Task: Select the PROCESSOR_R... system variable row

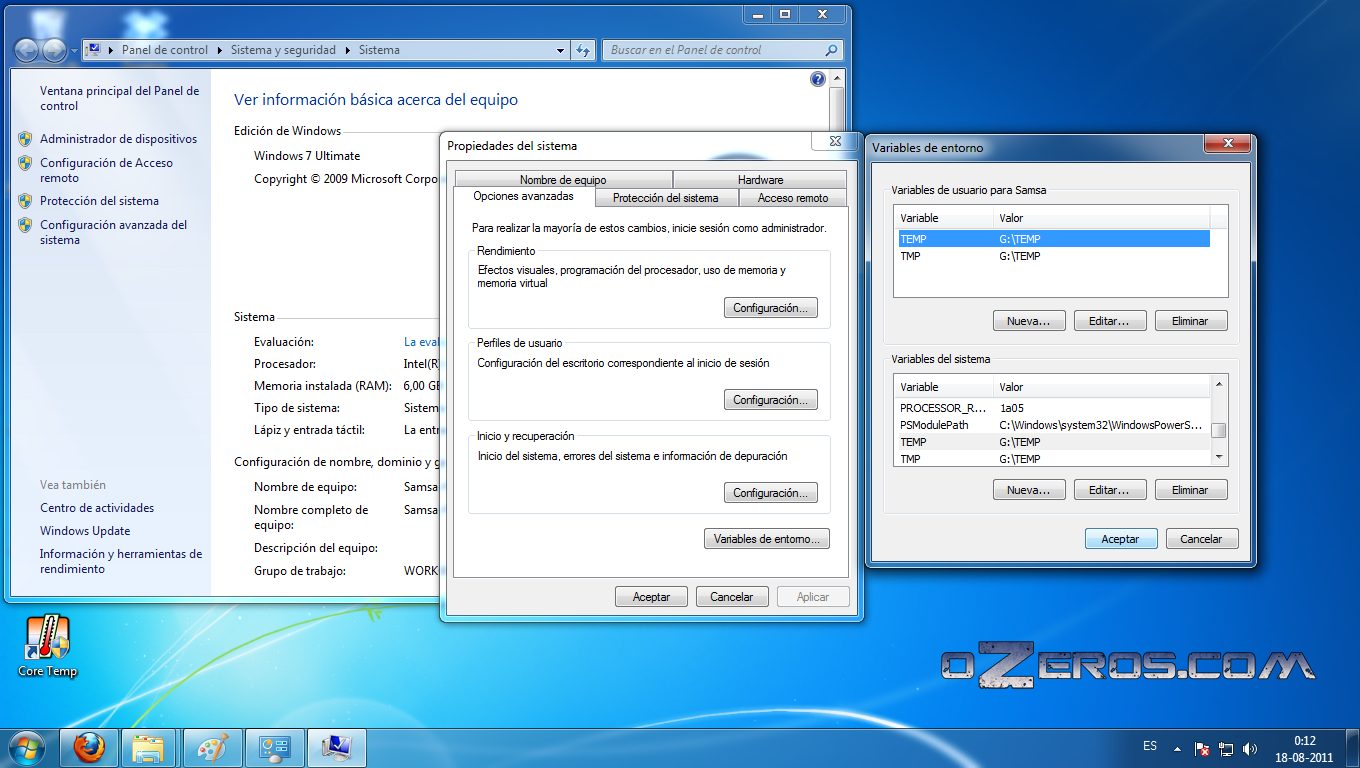Action: [1053, 408]
